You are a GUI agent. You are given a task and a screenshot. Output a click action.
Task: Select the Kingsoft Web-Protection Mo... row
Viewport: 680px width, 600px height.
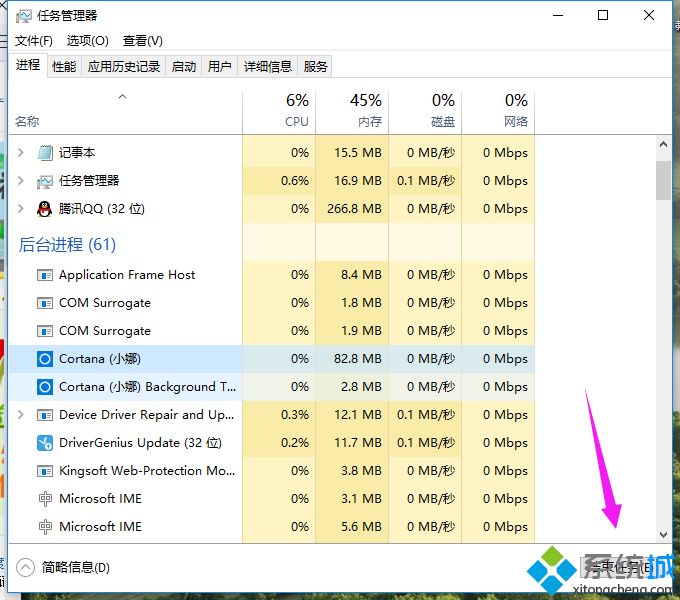(x=271, y=471)
